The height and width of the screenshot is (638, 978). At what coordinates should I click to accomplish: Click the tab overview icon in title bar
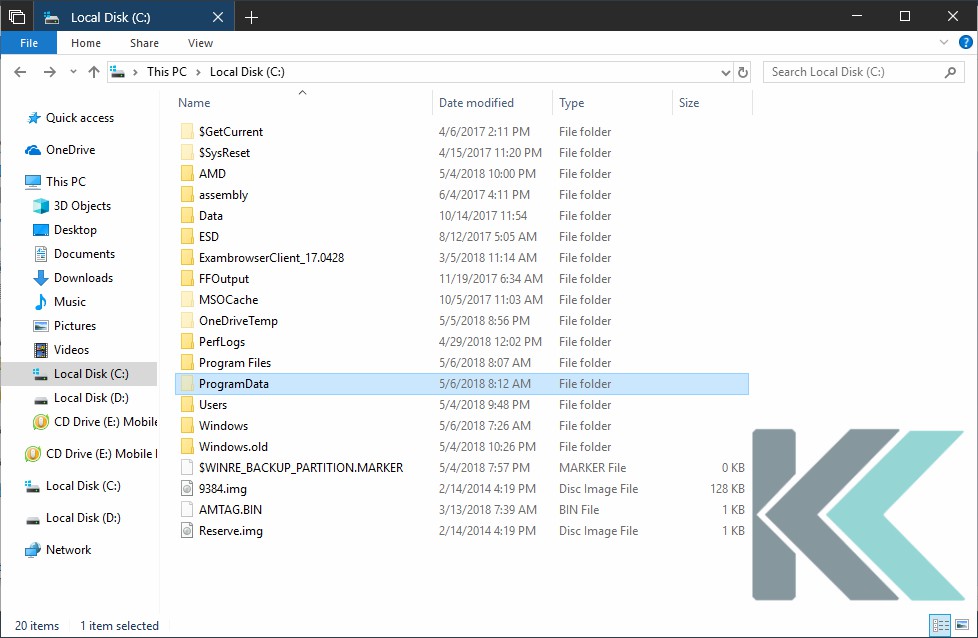click(x=17, y=17)
